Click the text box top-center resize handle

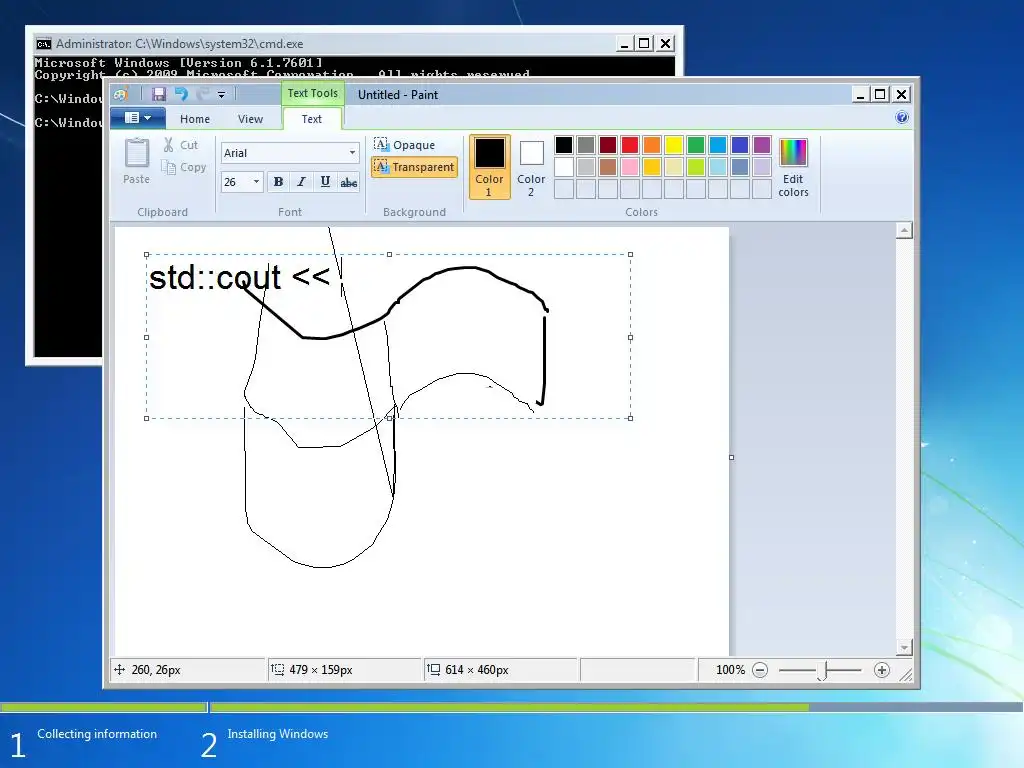389,255
